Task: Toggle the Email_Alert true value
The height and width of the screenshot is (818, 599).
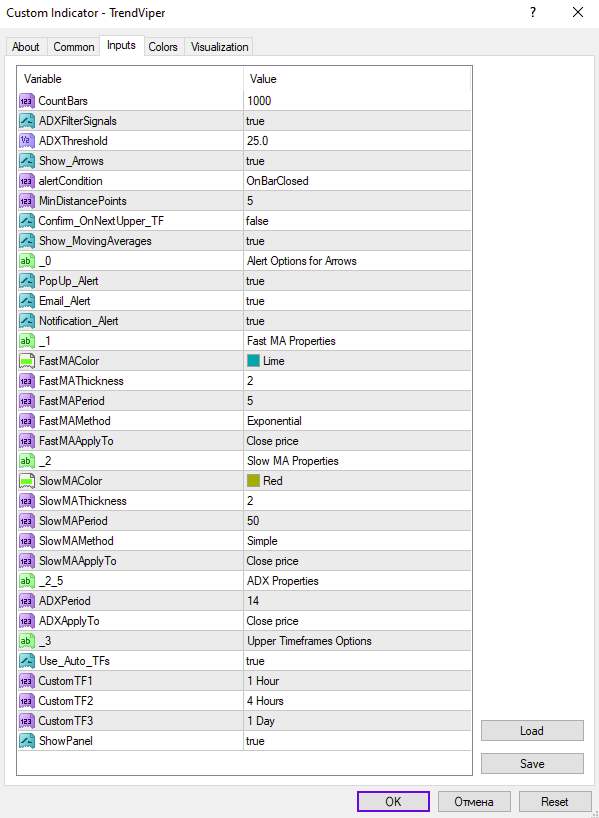Action: click(x=357, y=301)
